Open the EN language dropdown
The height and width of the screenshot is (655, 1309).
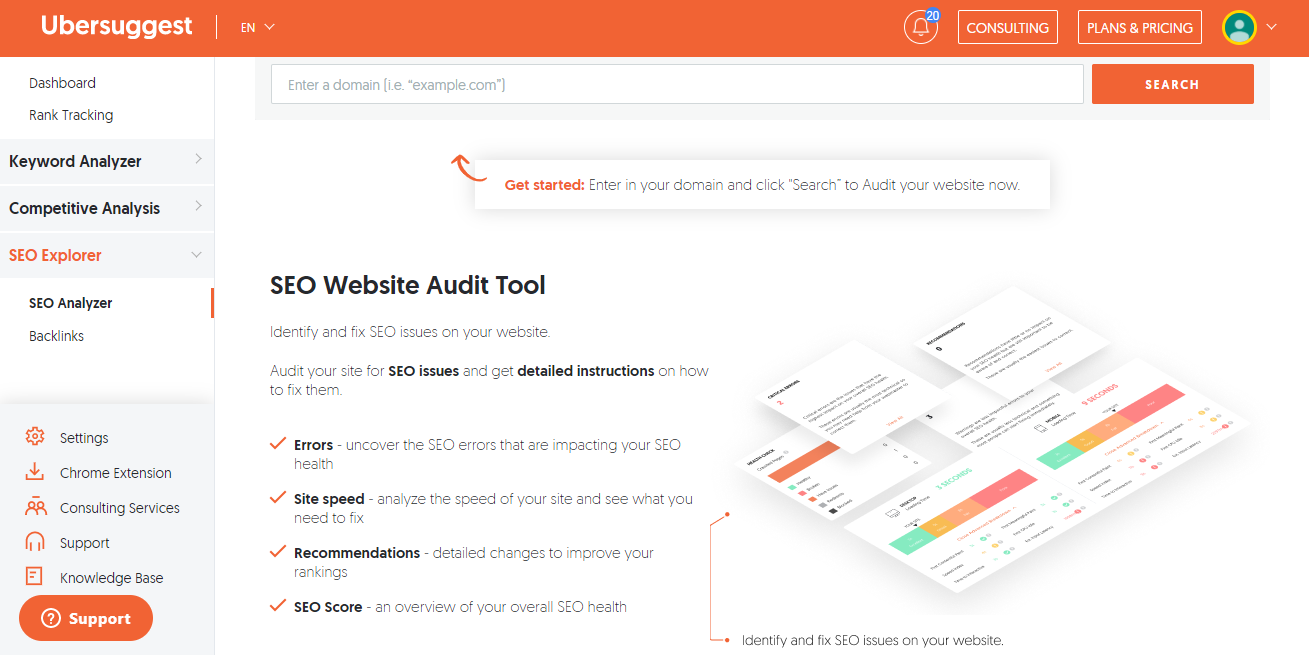pos(257,28)
